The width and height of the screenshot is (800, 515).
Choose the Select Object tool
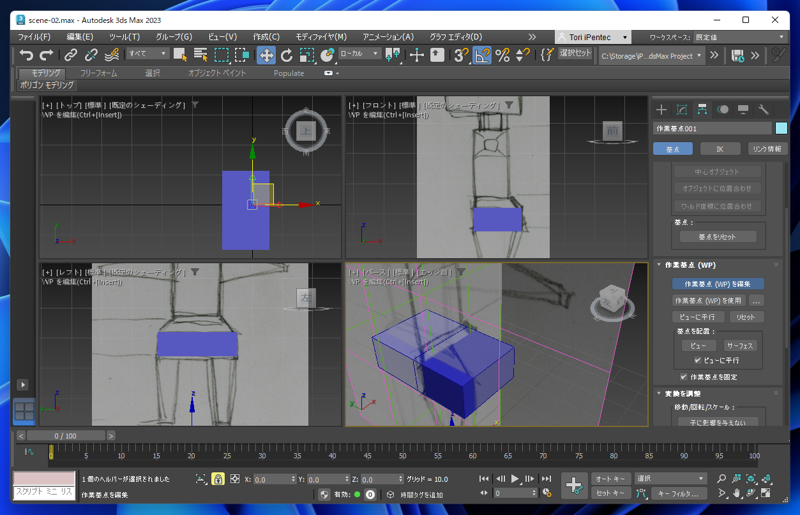tap(180, 55)
